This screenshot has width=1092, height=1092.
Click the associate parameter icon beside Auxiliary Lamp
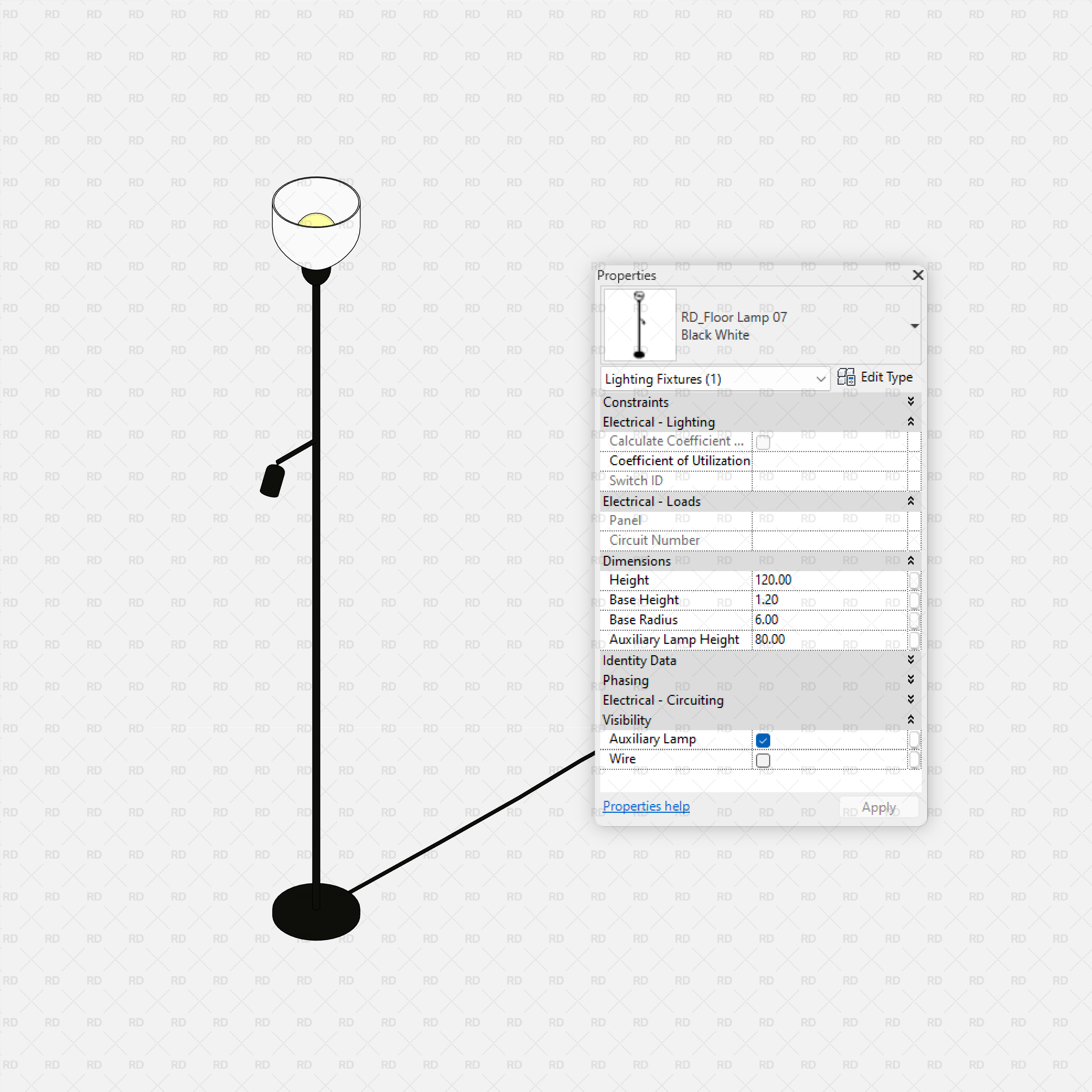[914, 739]
